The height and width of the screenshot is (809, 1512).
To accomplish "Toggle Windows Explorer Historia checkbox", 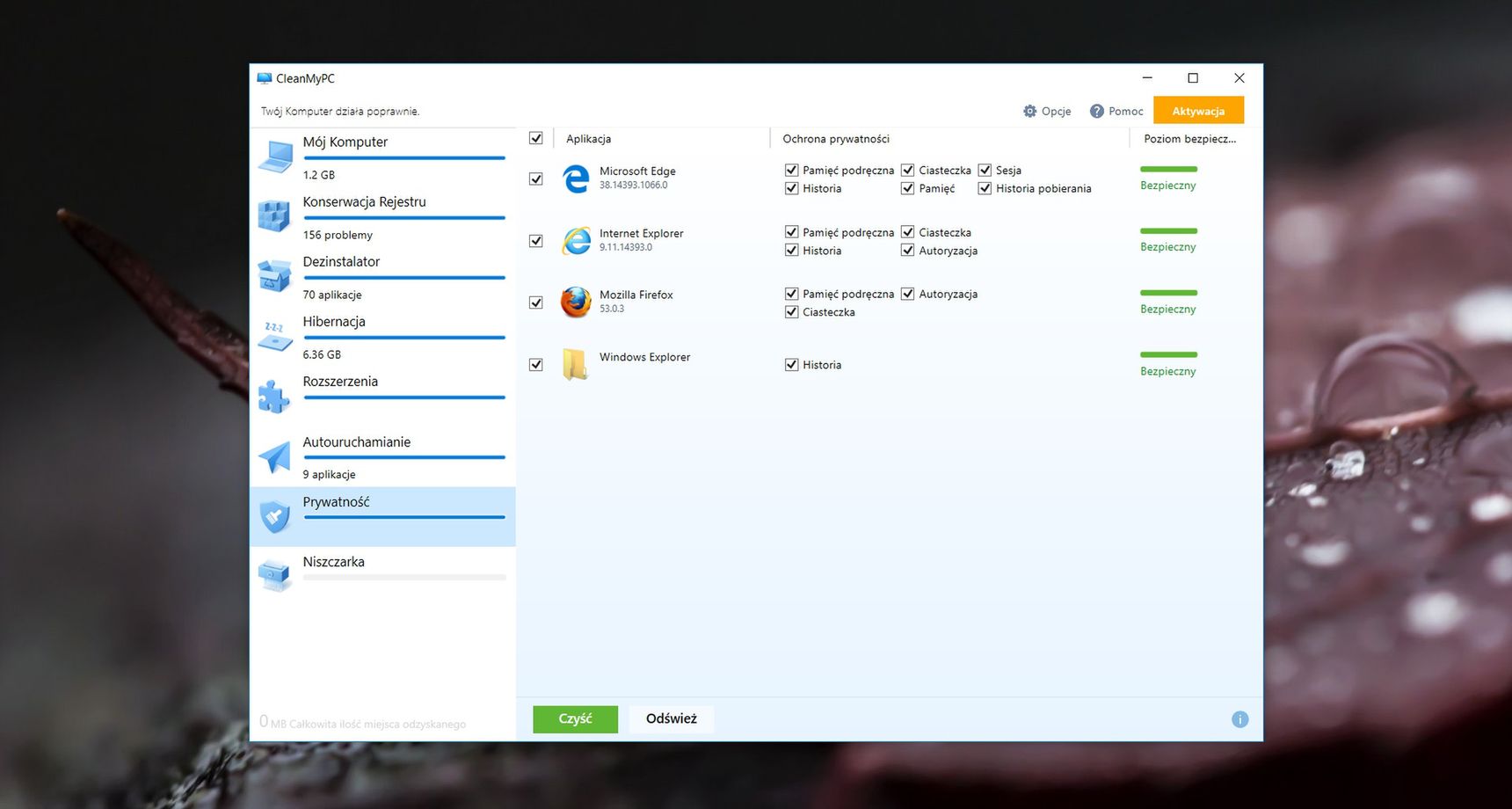I will (x=792, y=364).
